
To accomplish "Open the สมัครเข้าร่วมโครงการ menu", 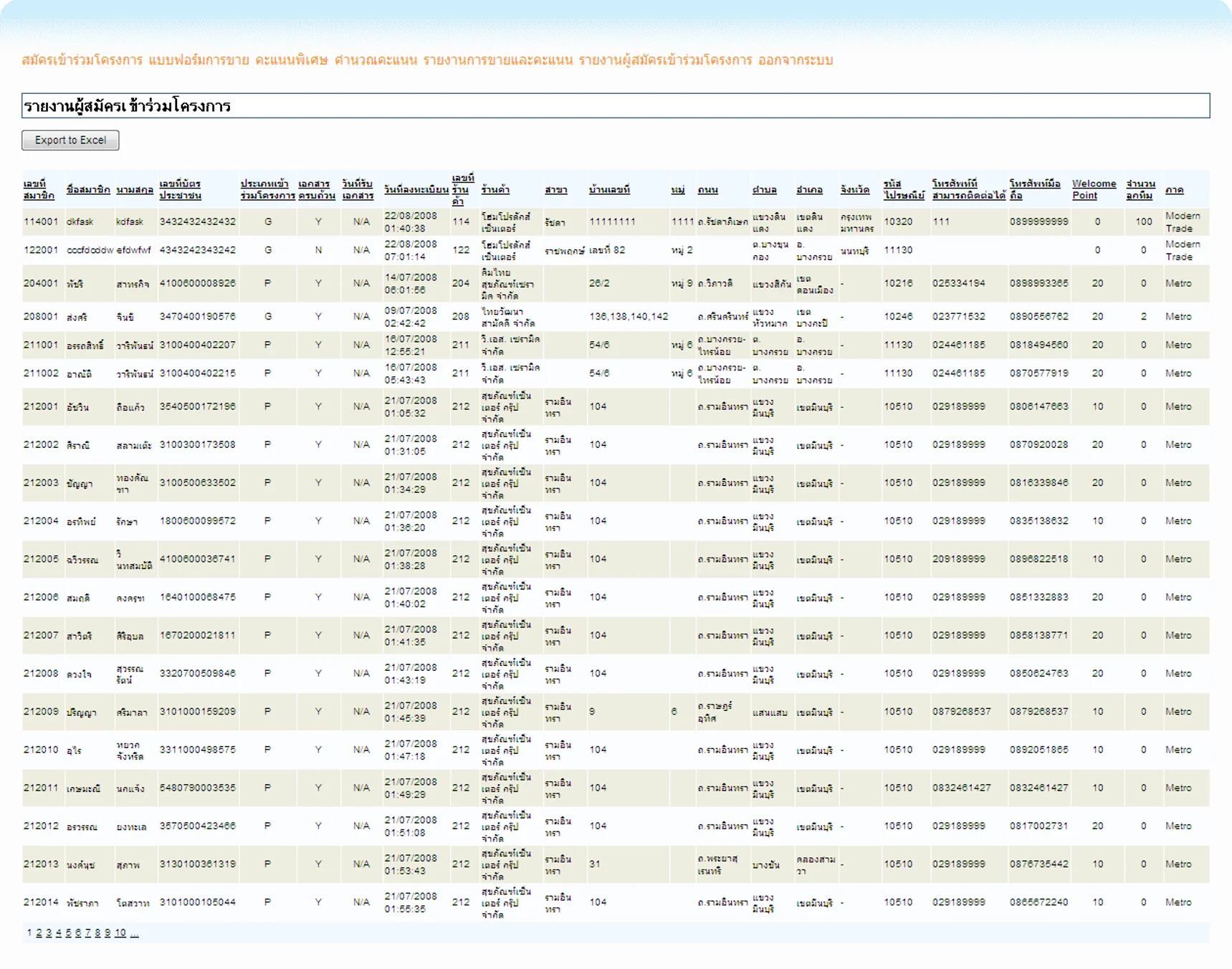I will [x=82, y=60].
